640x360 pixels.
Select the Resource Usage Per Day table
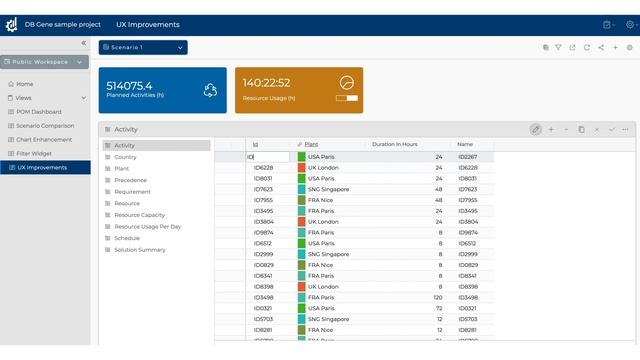147,227
